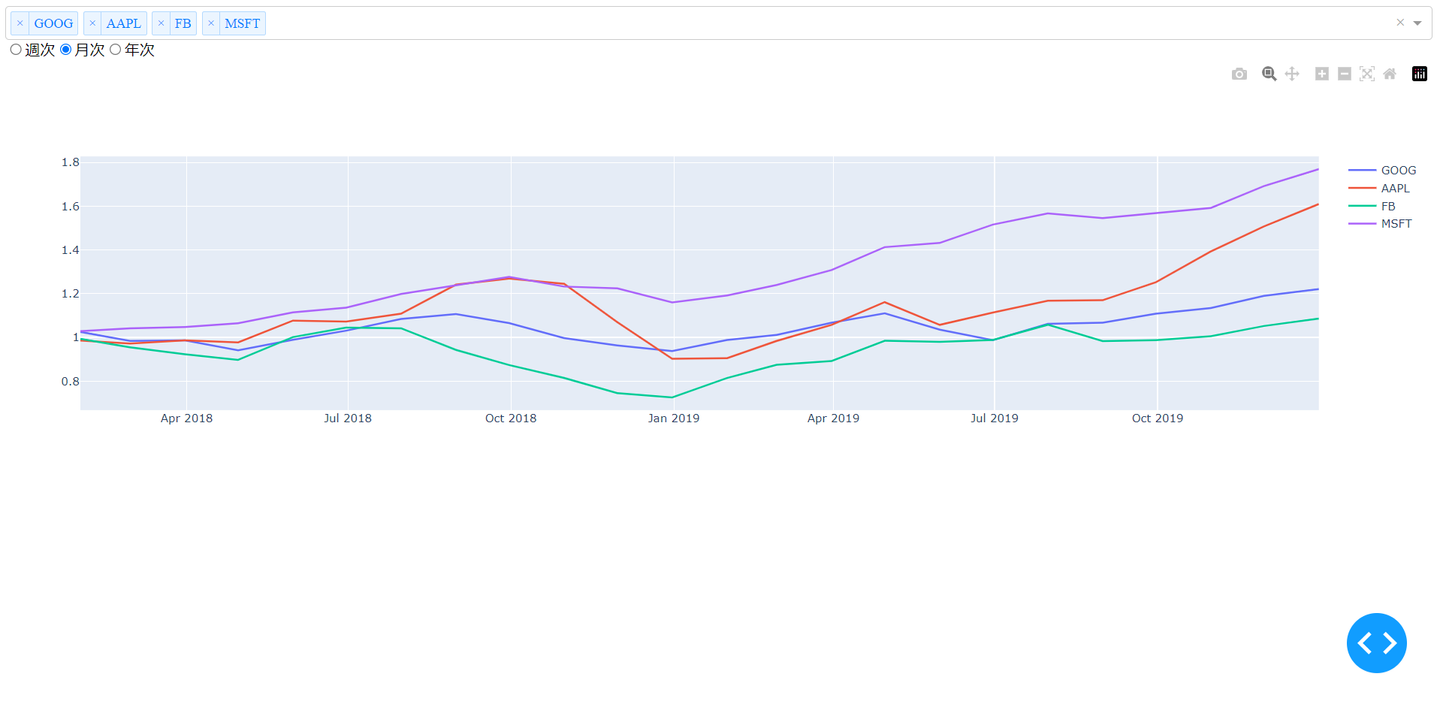
Task: Select the 週次 radio option
Action: 16,50
